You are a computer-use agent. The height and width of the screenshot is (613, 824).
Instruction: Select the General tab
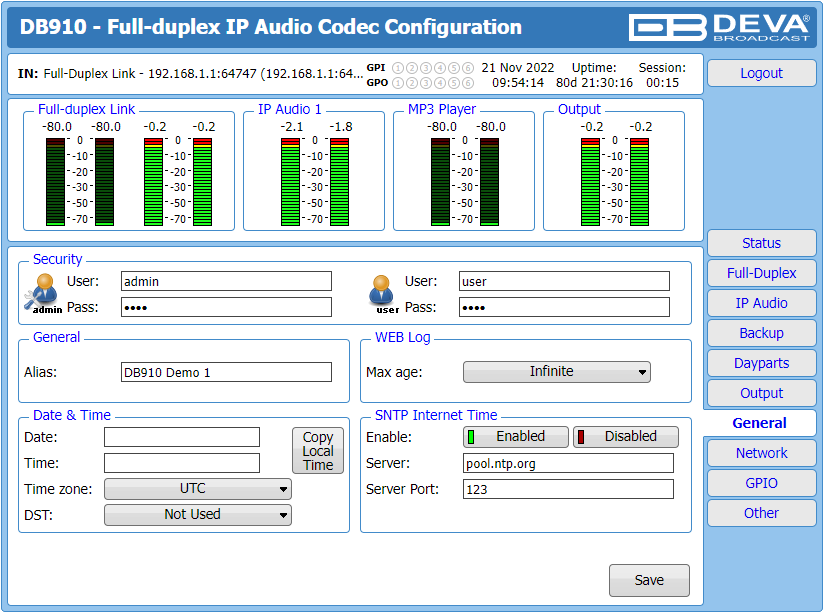(x=759, y=423)
